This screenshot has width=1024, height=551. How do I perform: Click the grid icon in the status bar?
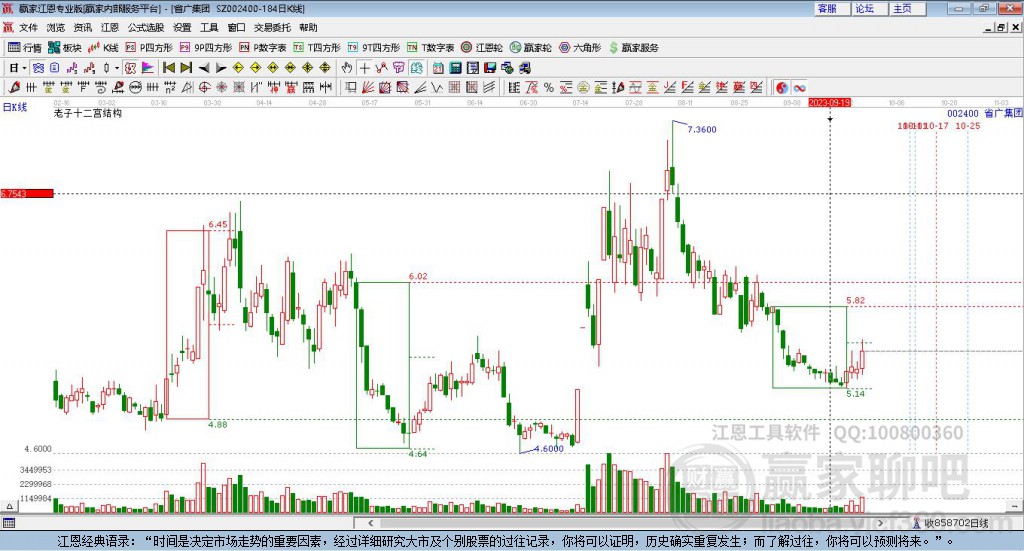(x=8, y=523)
